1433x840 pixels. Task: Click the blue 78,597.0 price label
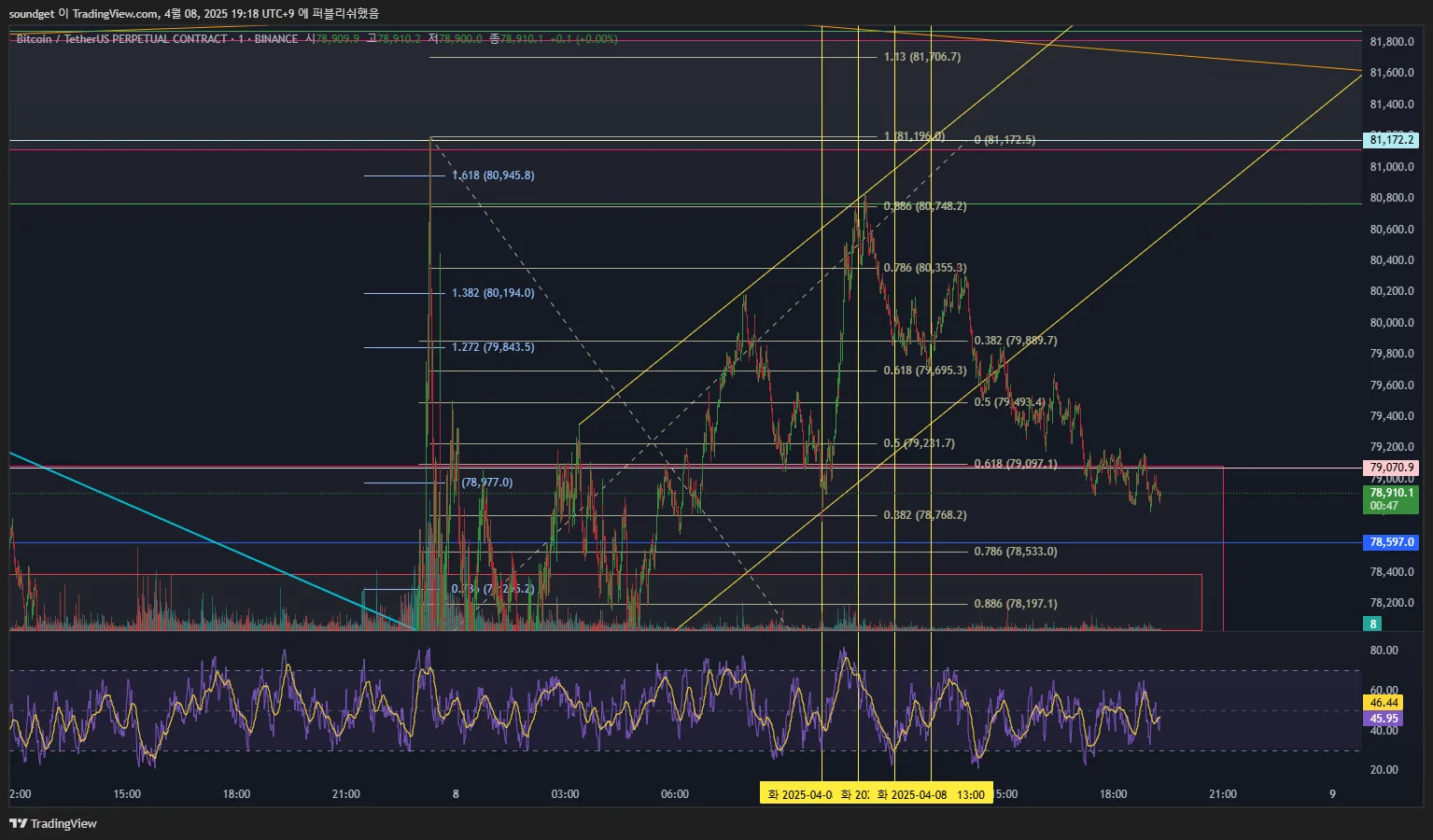pos(1391,542)
